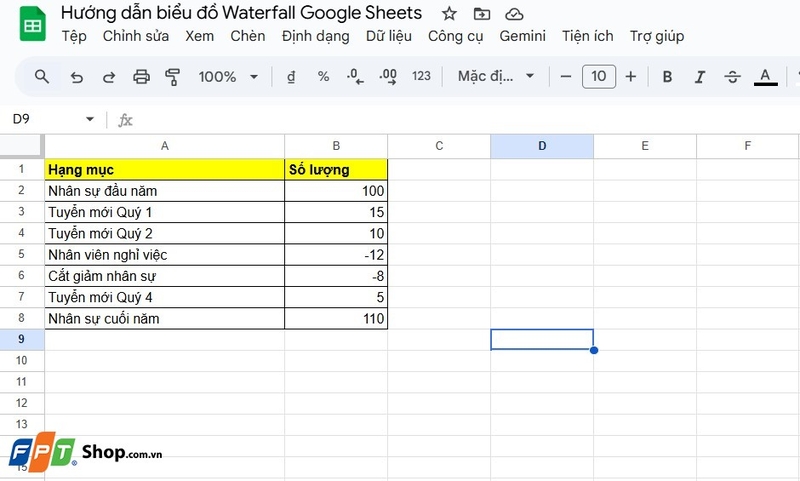Select cell 'Nhân viên nghỉ việc'

[164, 255]
